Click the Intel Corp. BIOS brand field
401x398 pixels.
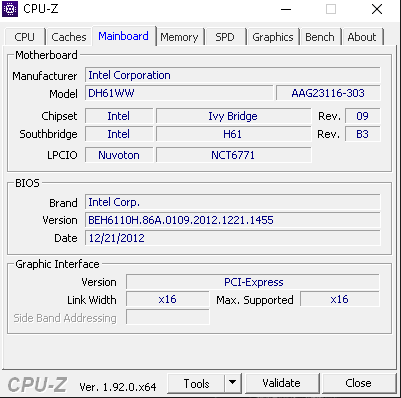[232, 202]
